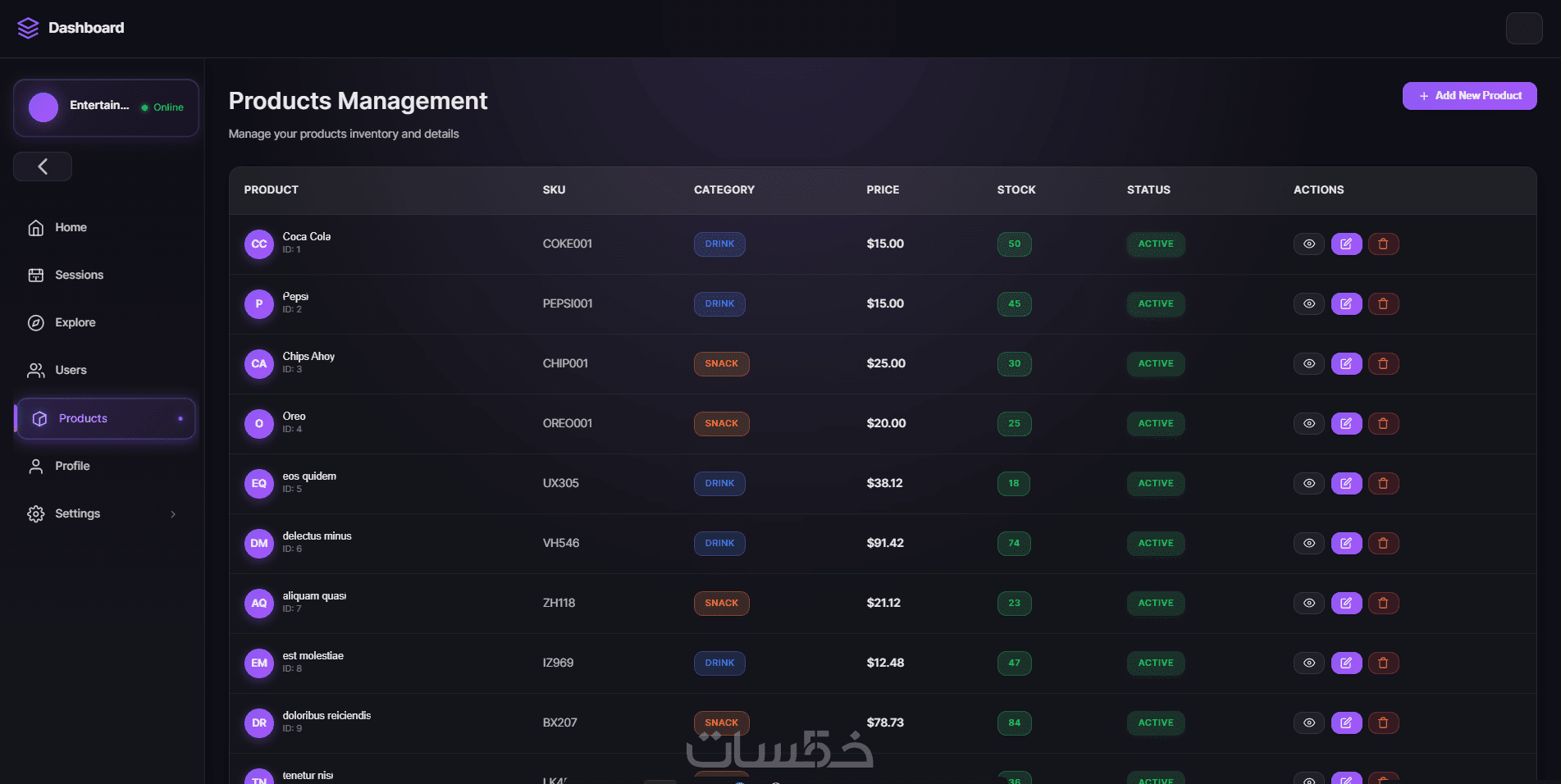Click the Add New Product button
This screenshot has height=784, width=1561.
pos(1469,96)
